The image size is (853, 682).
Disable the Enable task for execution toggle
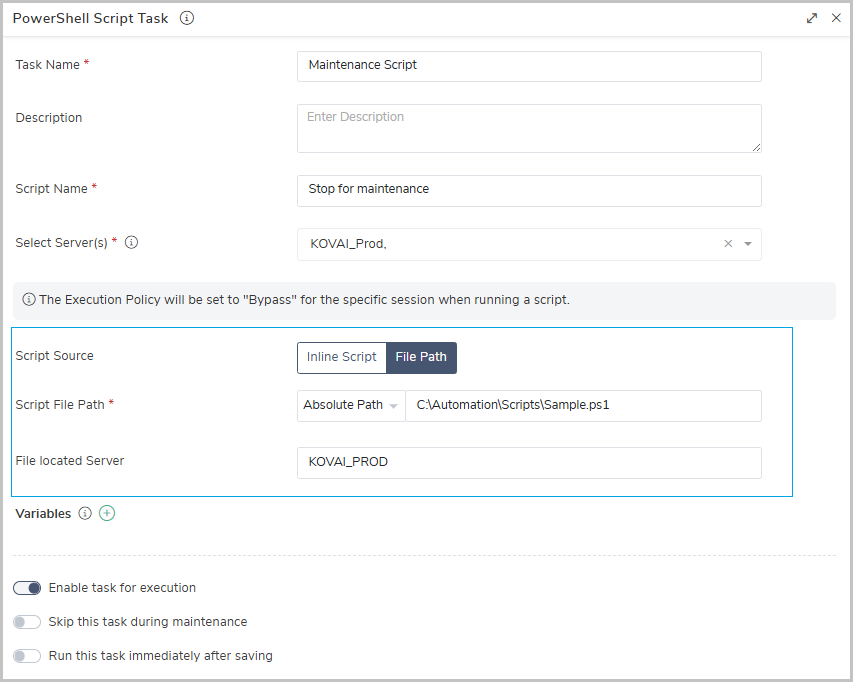coord(27,588)
